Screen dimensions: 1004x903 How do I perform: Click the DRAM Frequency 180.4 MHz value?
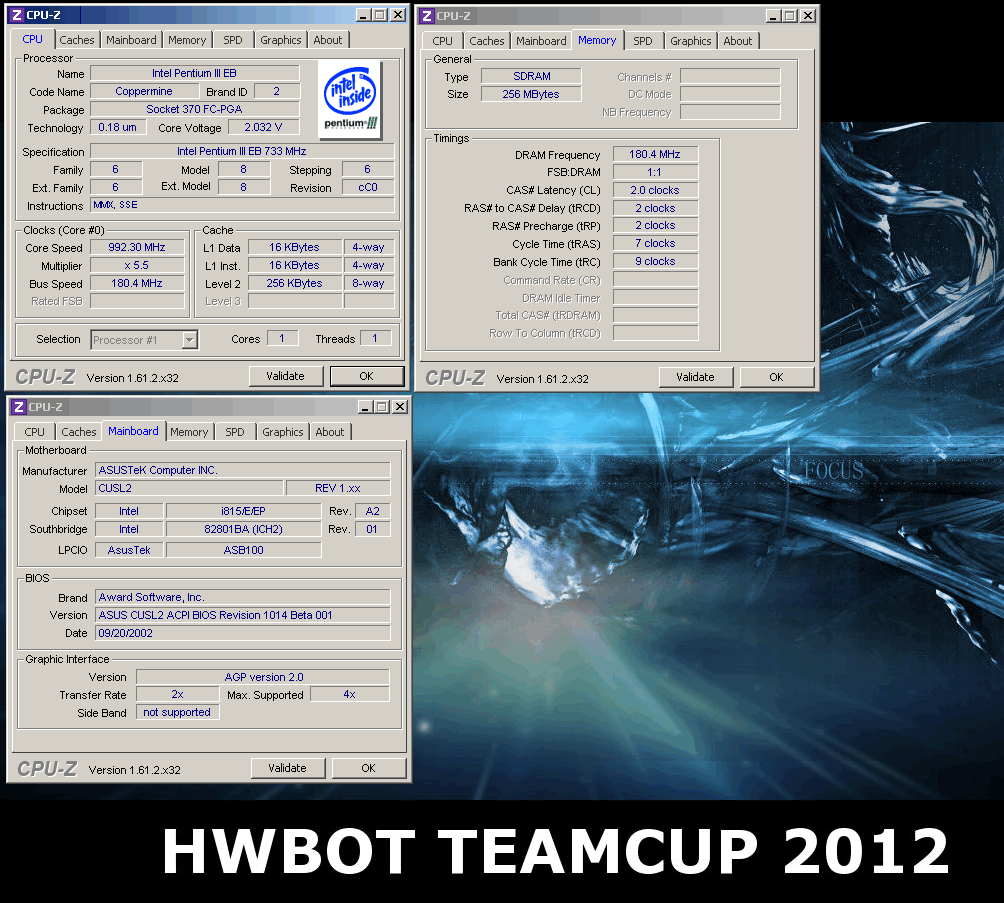click(x=655, y=154)
